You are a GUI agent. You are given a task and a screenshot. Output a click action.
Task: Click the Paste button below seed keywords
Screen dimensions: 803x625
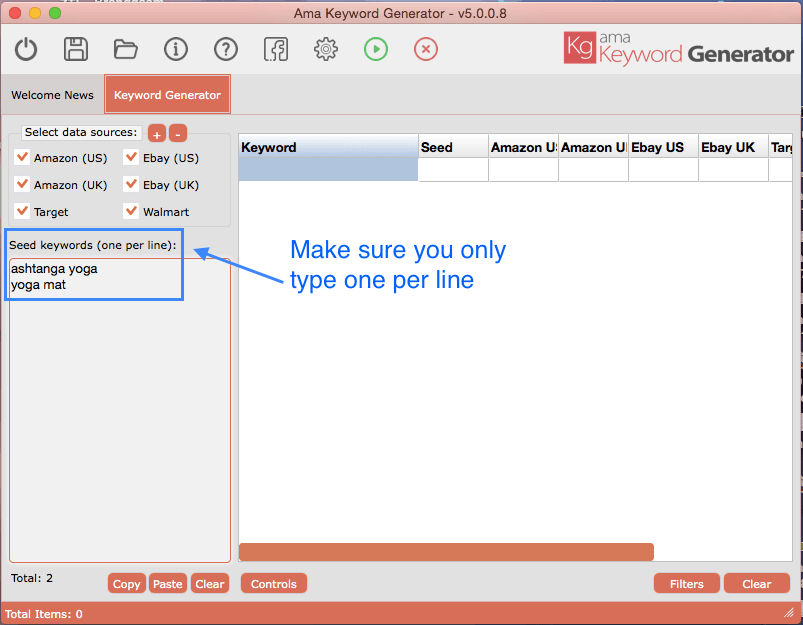point(167,584)
